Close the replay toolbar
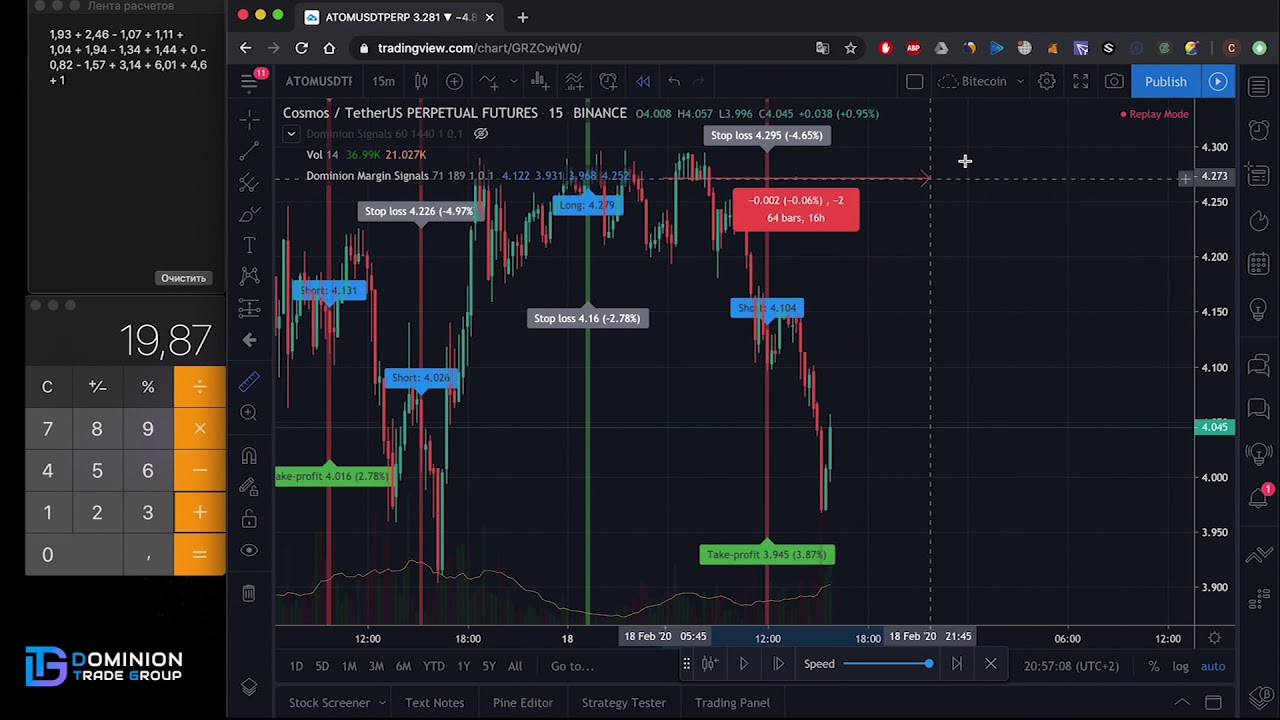 [x=991, y=664]
